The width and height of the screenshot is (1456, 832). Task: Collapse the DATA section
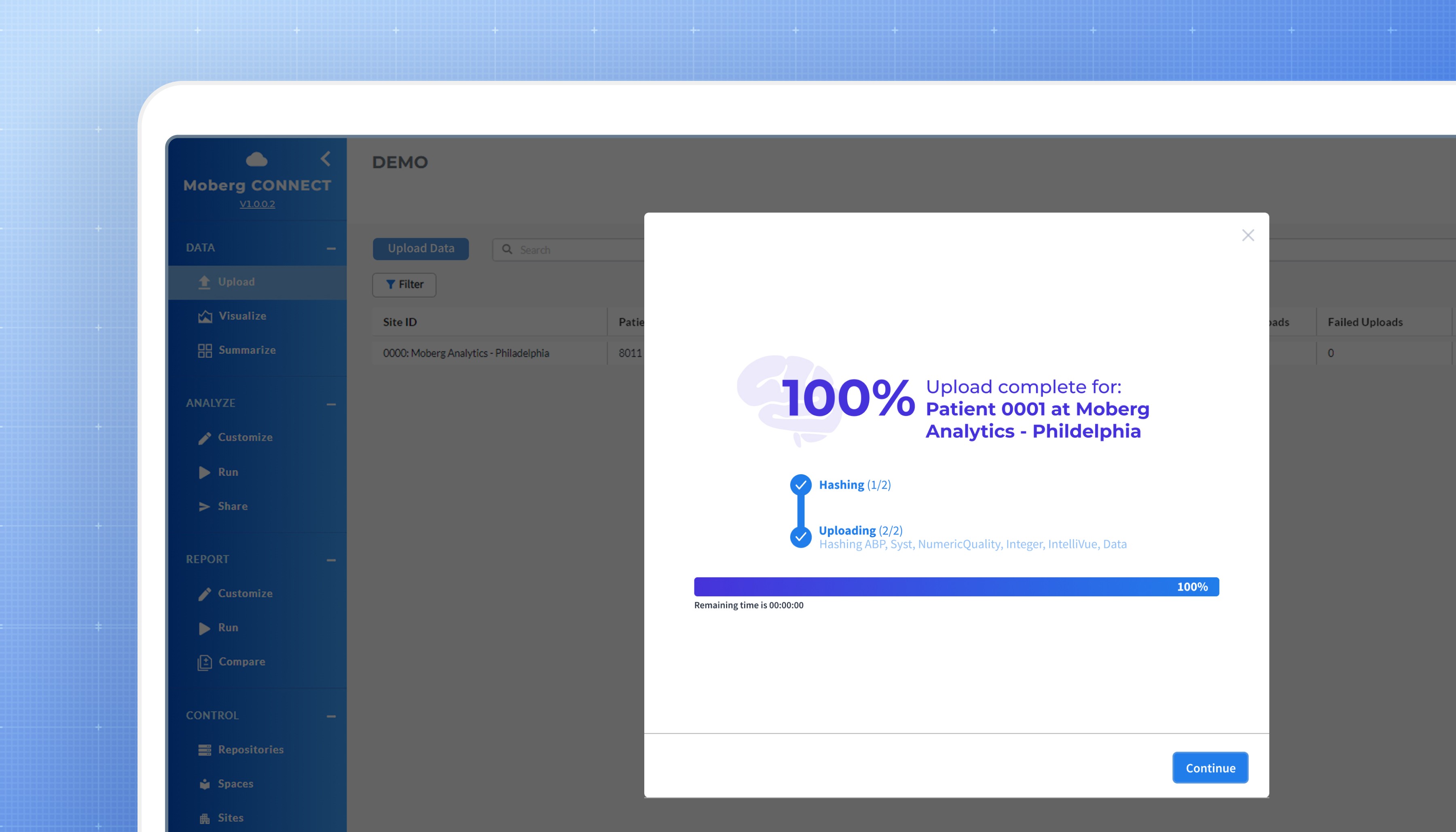pos(331,249)
